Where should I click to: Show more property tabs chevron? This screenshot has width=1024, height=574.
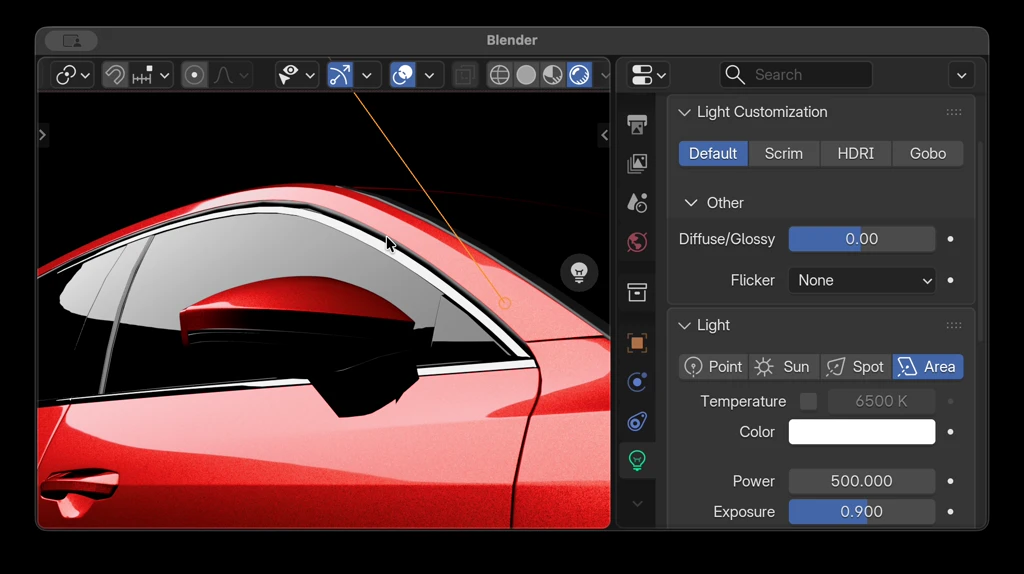pyautogui.click(x=637, y=503)
